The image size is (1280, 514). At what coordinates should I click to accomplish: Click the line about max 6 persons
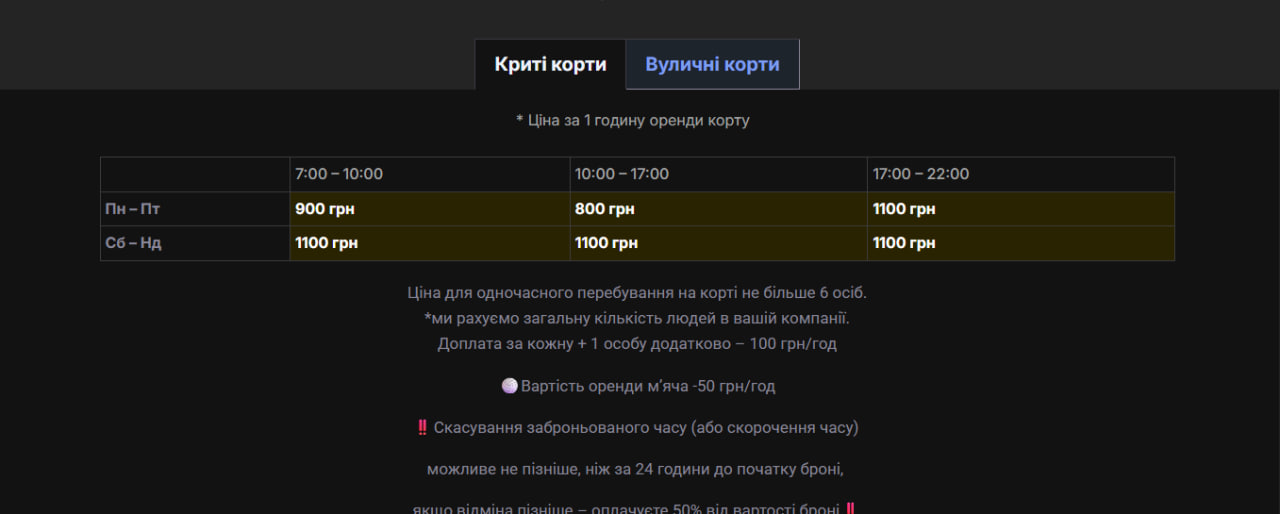click(637, 293)
